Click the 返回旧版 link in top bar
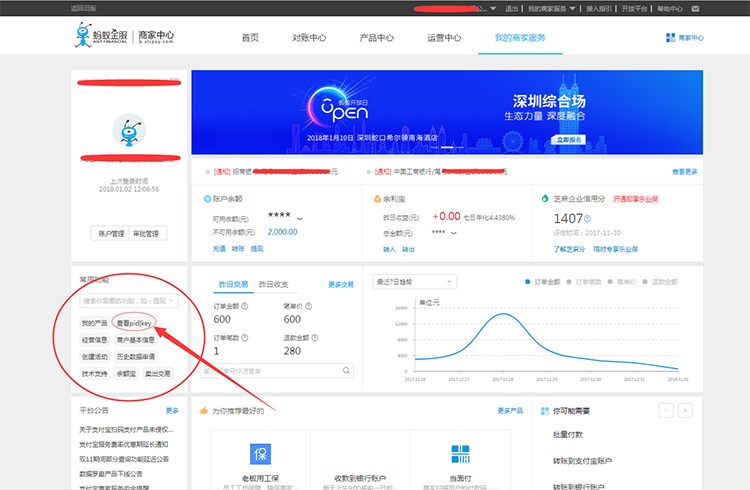The height and width of the screenshot is (490, 750). click(x=84, y=8)
